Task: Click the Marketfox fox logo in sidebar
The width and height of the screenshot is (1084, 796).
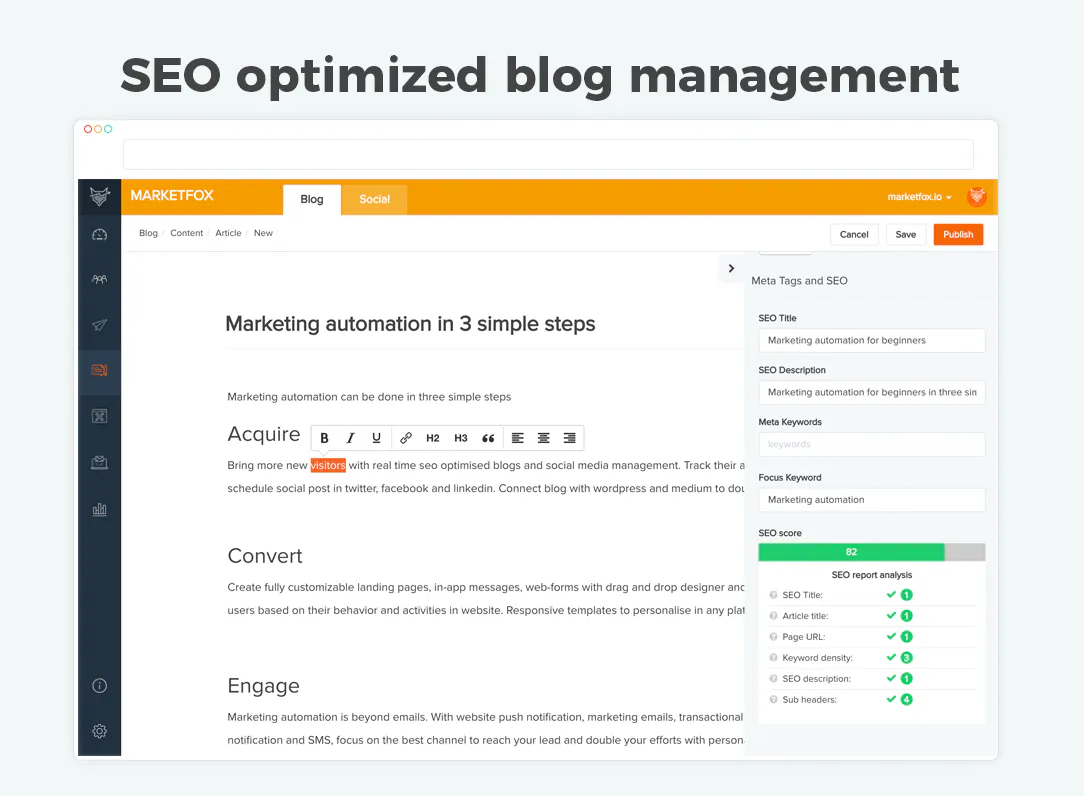Action: [x=100, y=196]
